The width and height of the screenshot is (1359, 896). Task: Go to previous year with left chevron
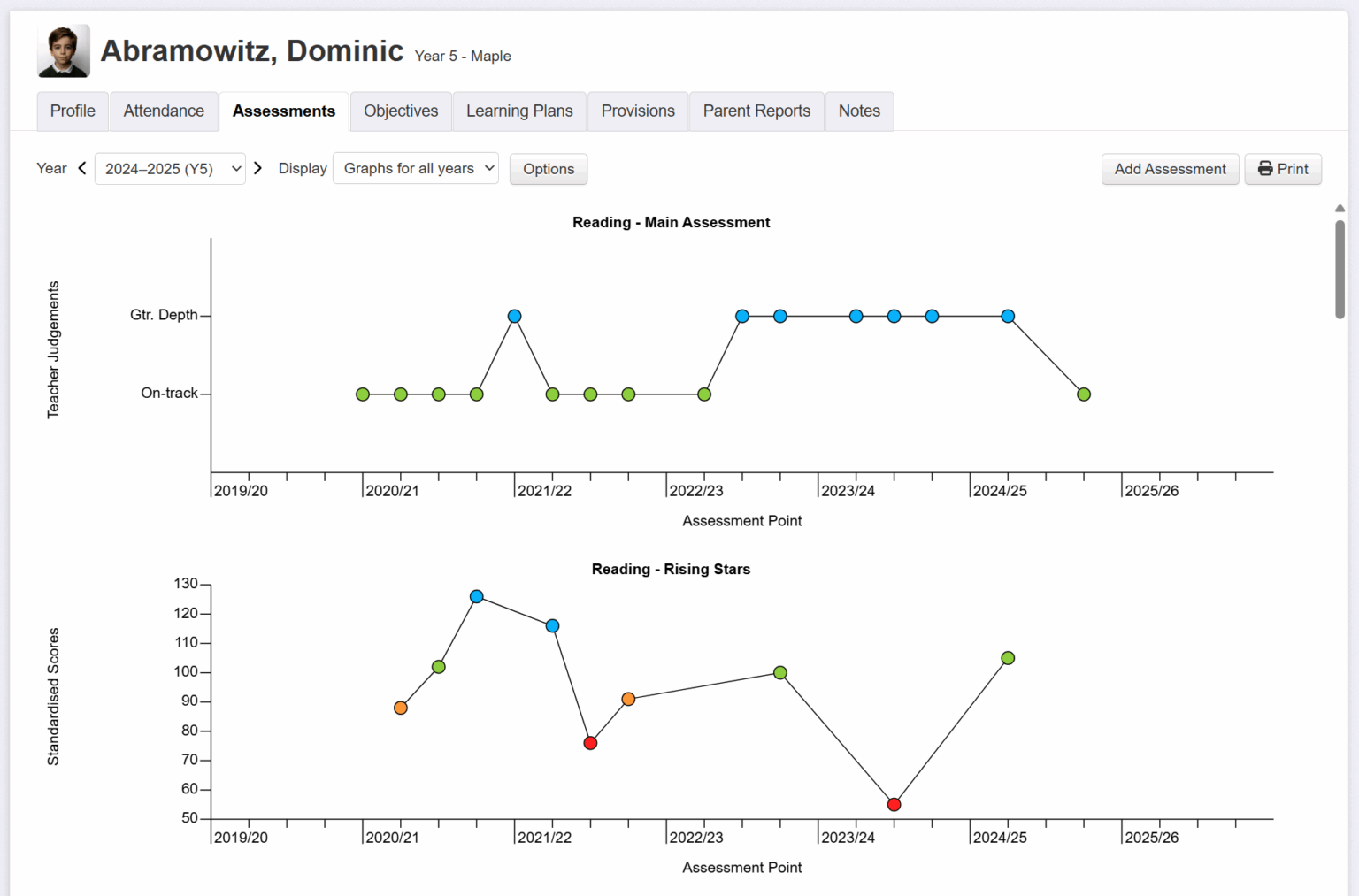click(x=82, y=168)
